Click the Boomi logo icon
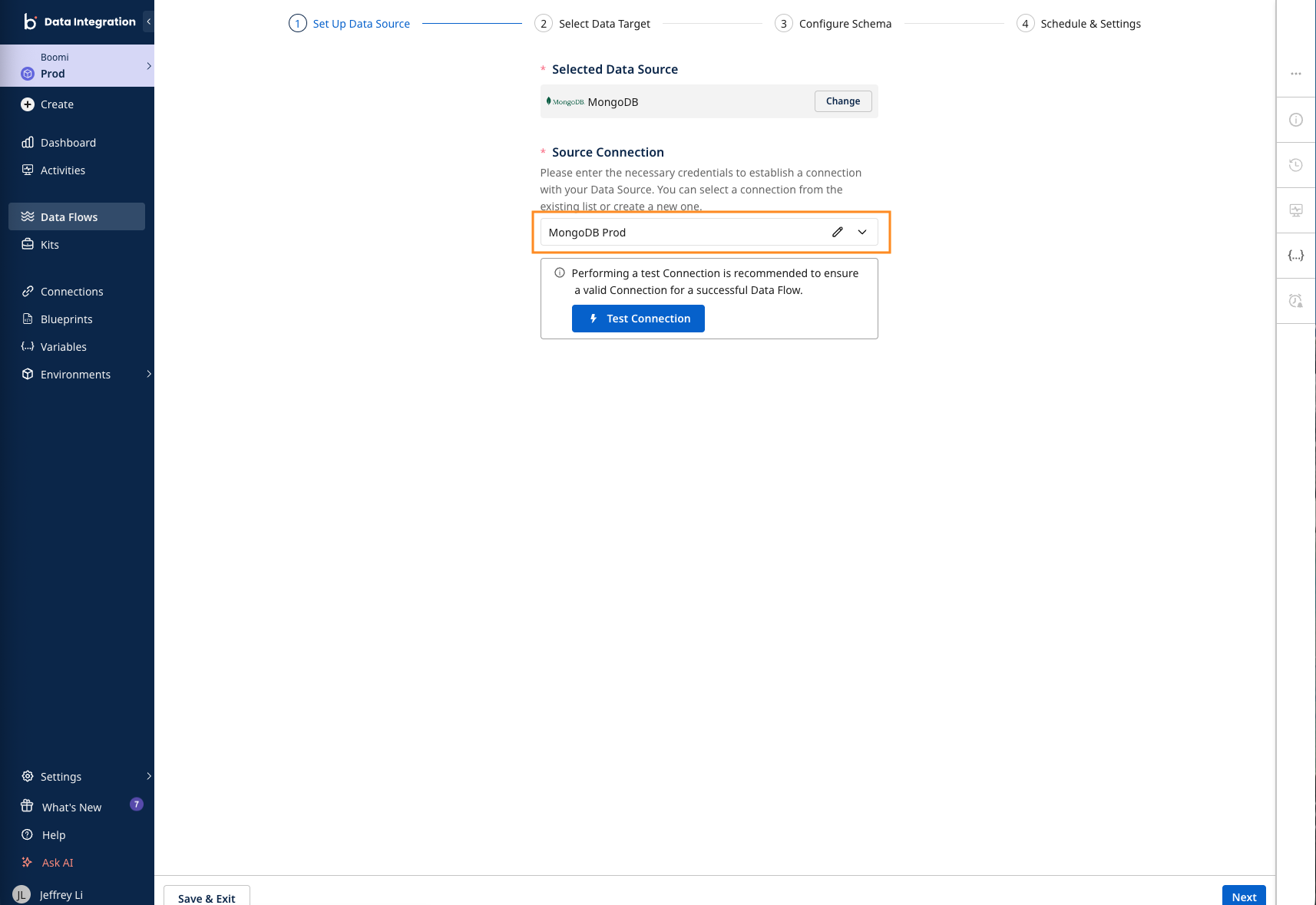Viewport: 1316px width, 905px height. [30, 21]
